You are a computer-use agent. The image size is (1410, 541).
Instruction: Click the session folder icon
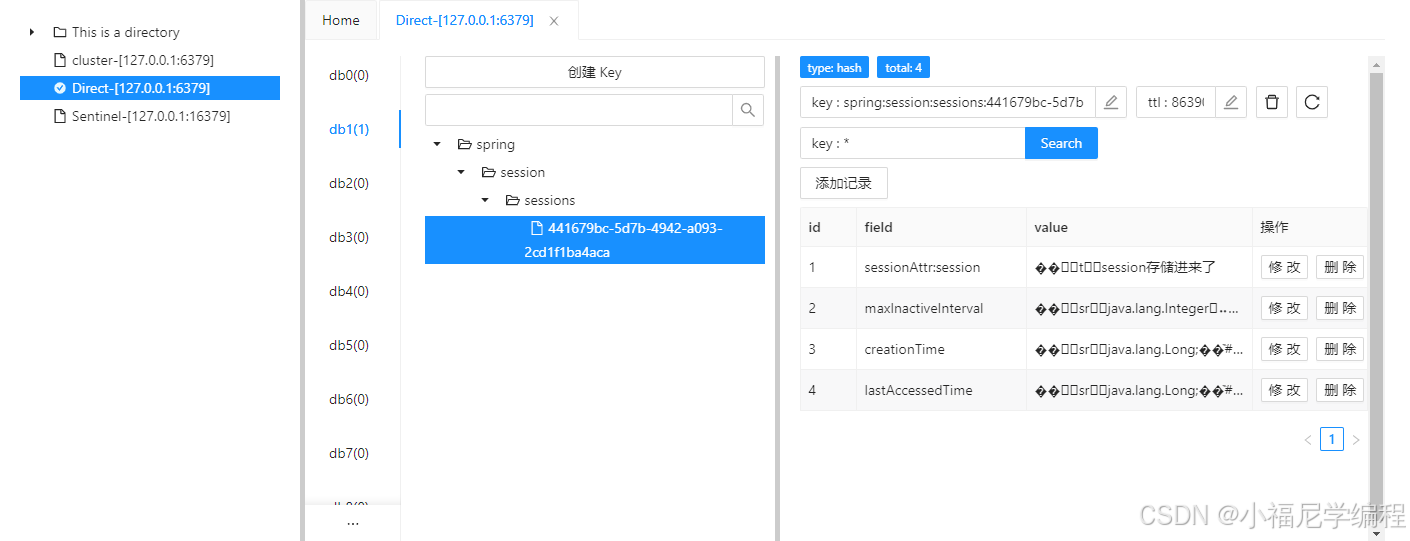[x=488, y=172]
